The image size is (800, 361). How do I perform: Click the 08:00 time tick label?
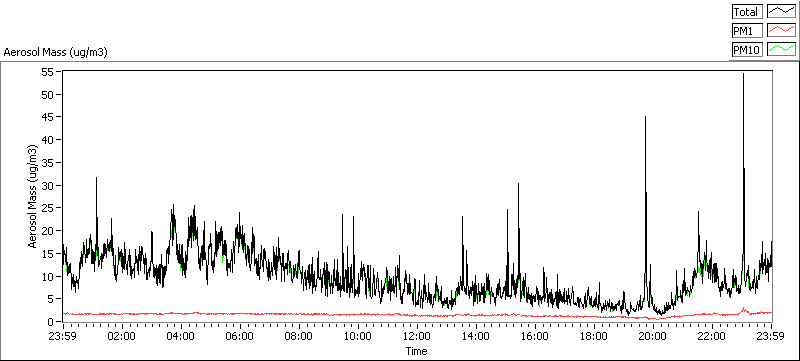tap(298, 336)
